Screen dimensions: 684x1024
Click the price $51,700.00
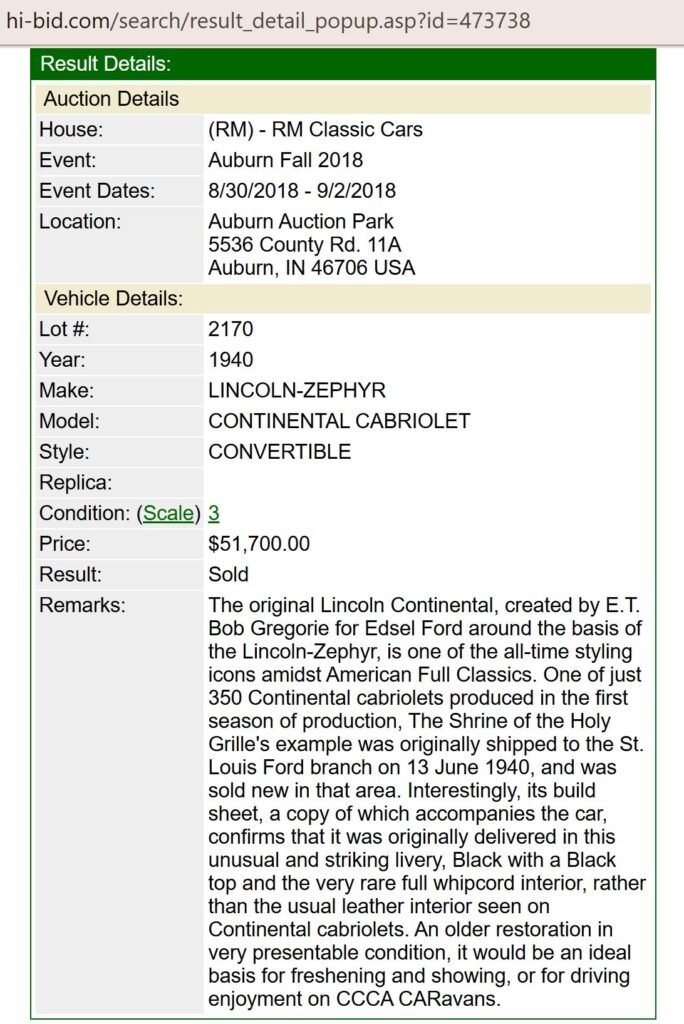(259, 545)
